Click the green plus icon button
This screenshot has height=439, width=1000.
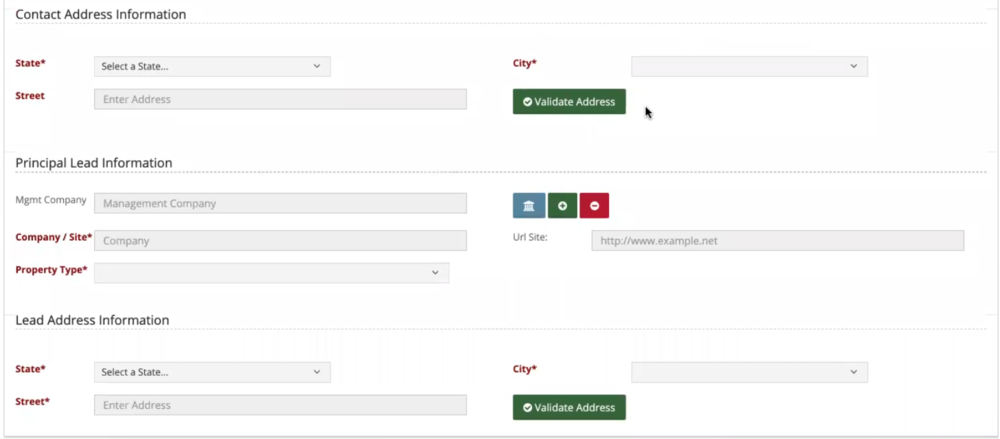pyautogui.click(x=562, y=205)
